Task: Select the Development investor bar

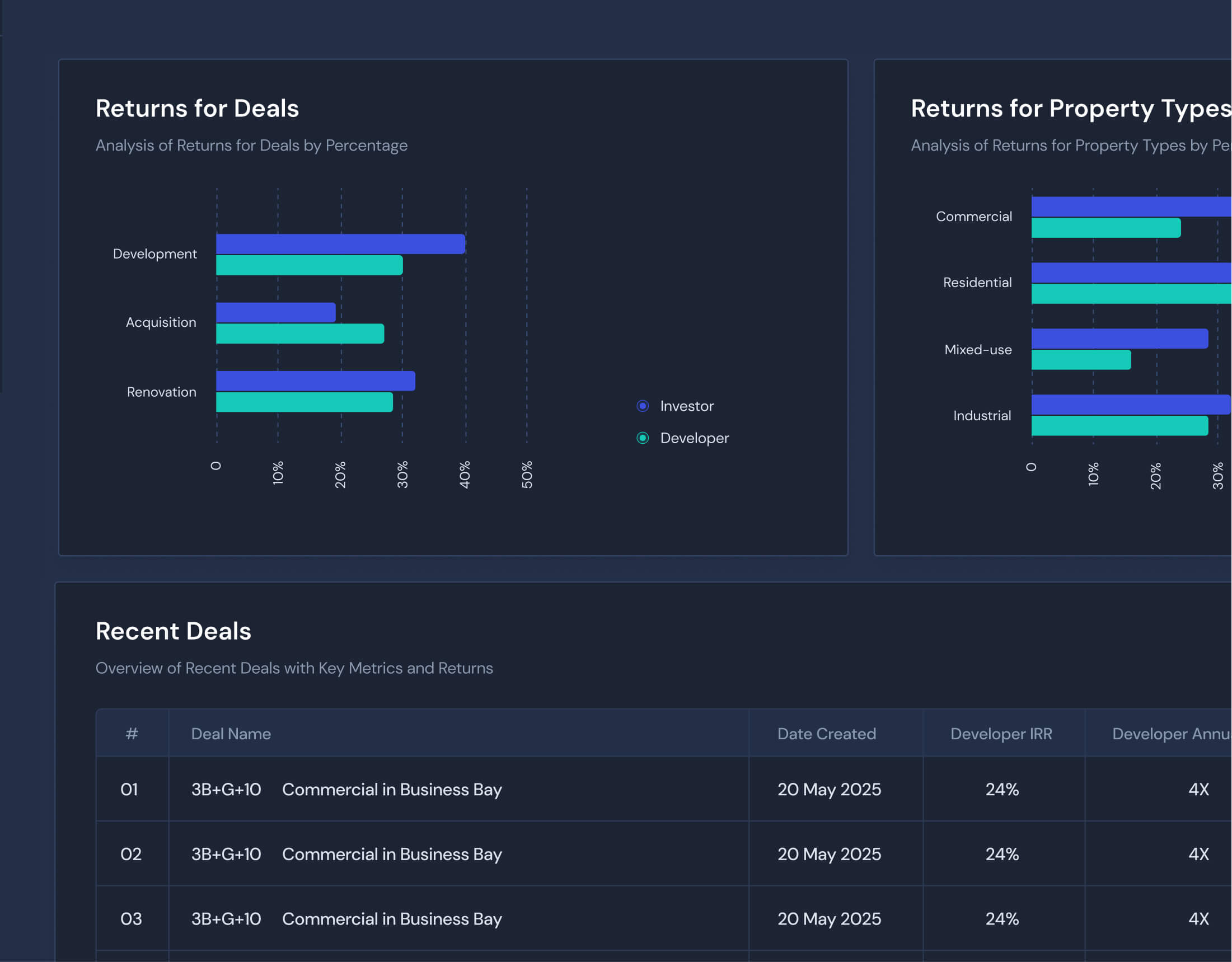Action: click(x=339, y=242)
